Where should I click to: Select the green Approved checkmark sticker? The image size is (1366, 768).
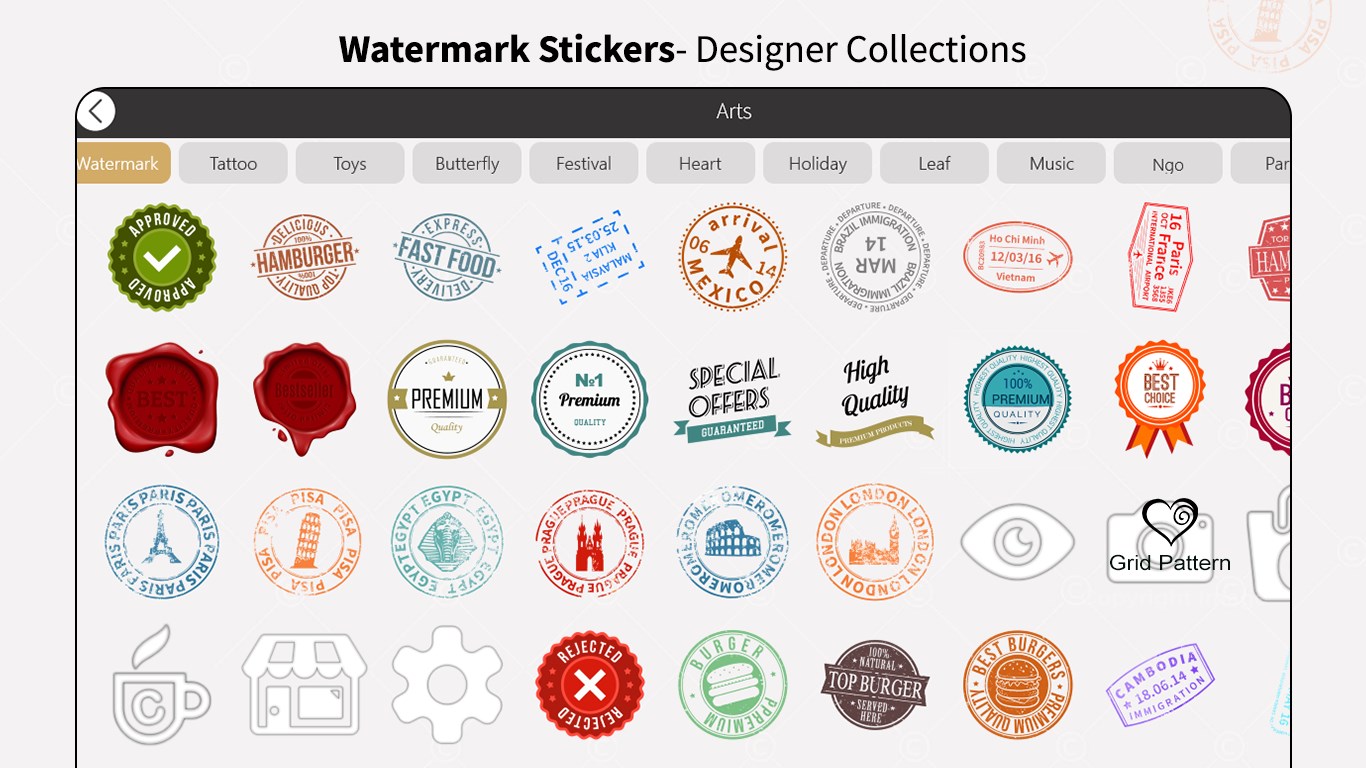pyautogui.click(x=162, y=257)
